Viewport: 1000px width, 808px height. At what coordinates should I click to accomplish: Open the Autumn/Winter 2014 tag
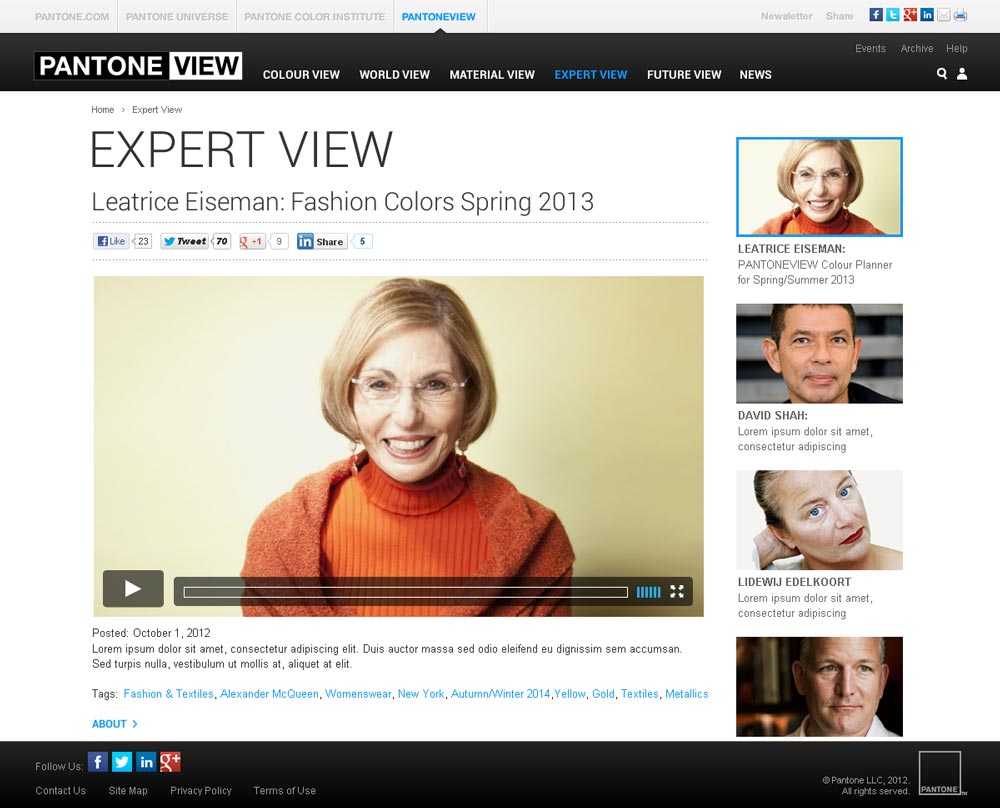point(501,694)
